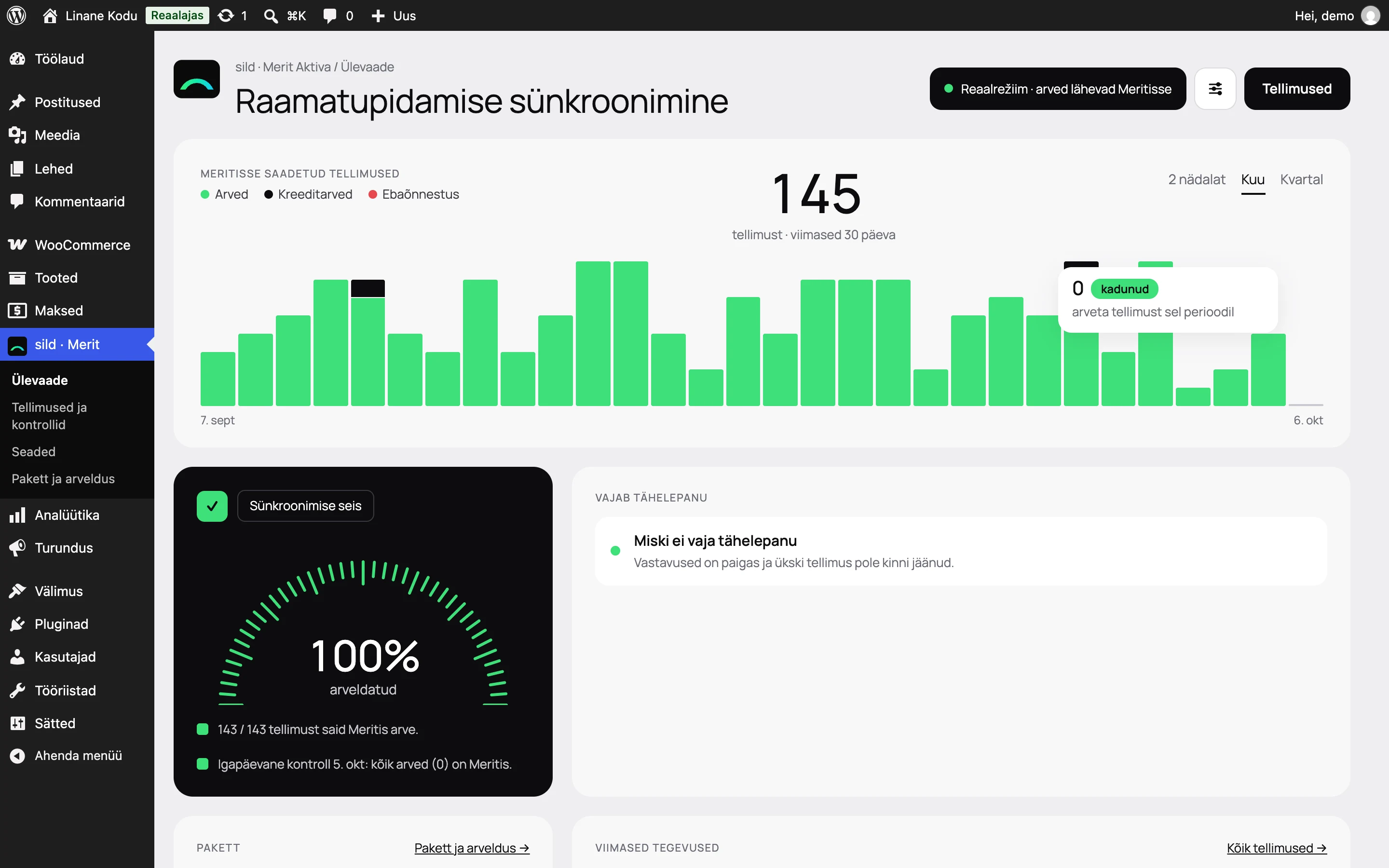
Task: Open Turundus marketing menu
Action: coord(77,548)
